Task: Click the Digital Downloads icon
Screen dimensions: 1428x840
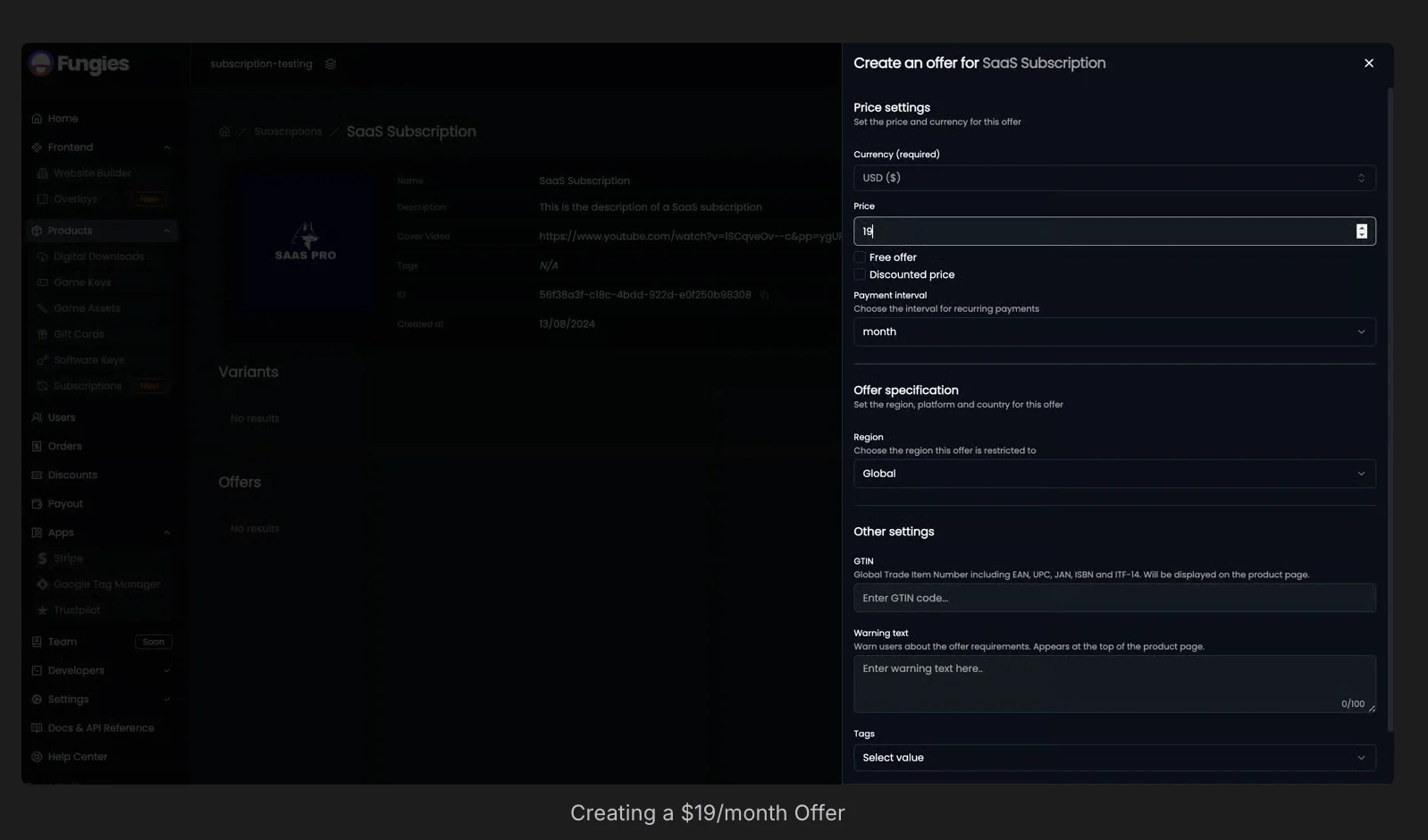Action: pos(42,256)
